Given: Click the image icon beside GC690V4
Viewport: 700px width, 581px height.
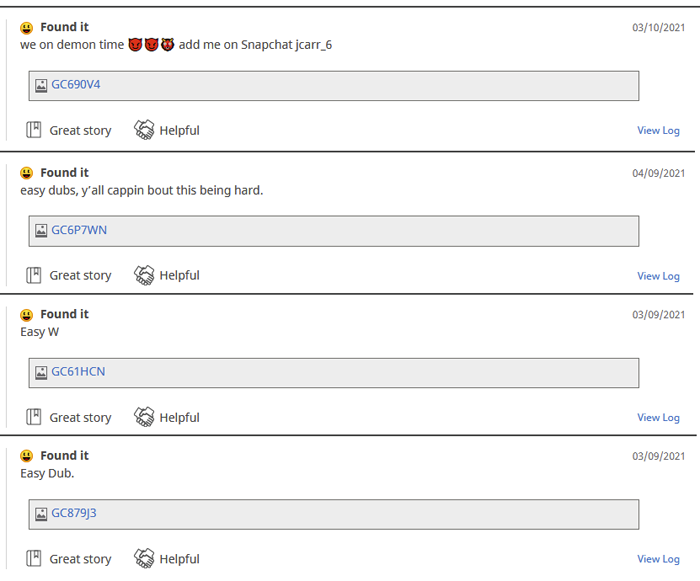Looking at the screenshot, I should pos(41,85).
